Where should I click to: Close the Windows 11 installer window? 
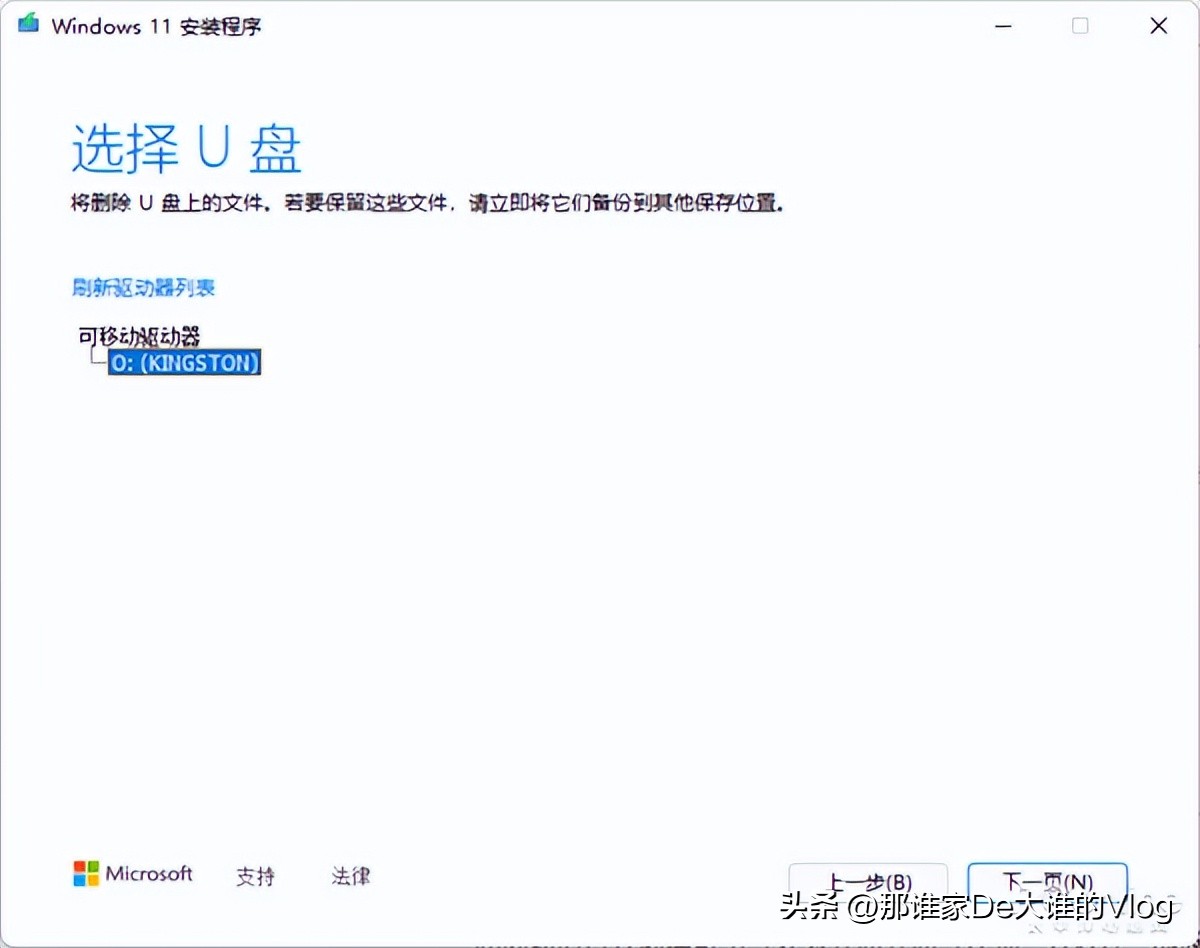(x=1158, y=25)
